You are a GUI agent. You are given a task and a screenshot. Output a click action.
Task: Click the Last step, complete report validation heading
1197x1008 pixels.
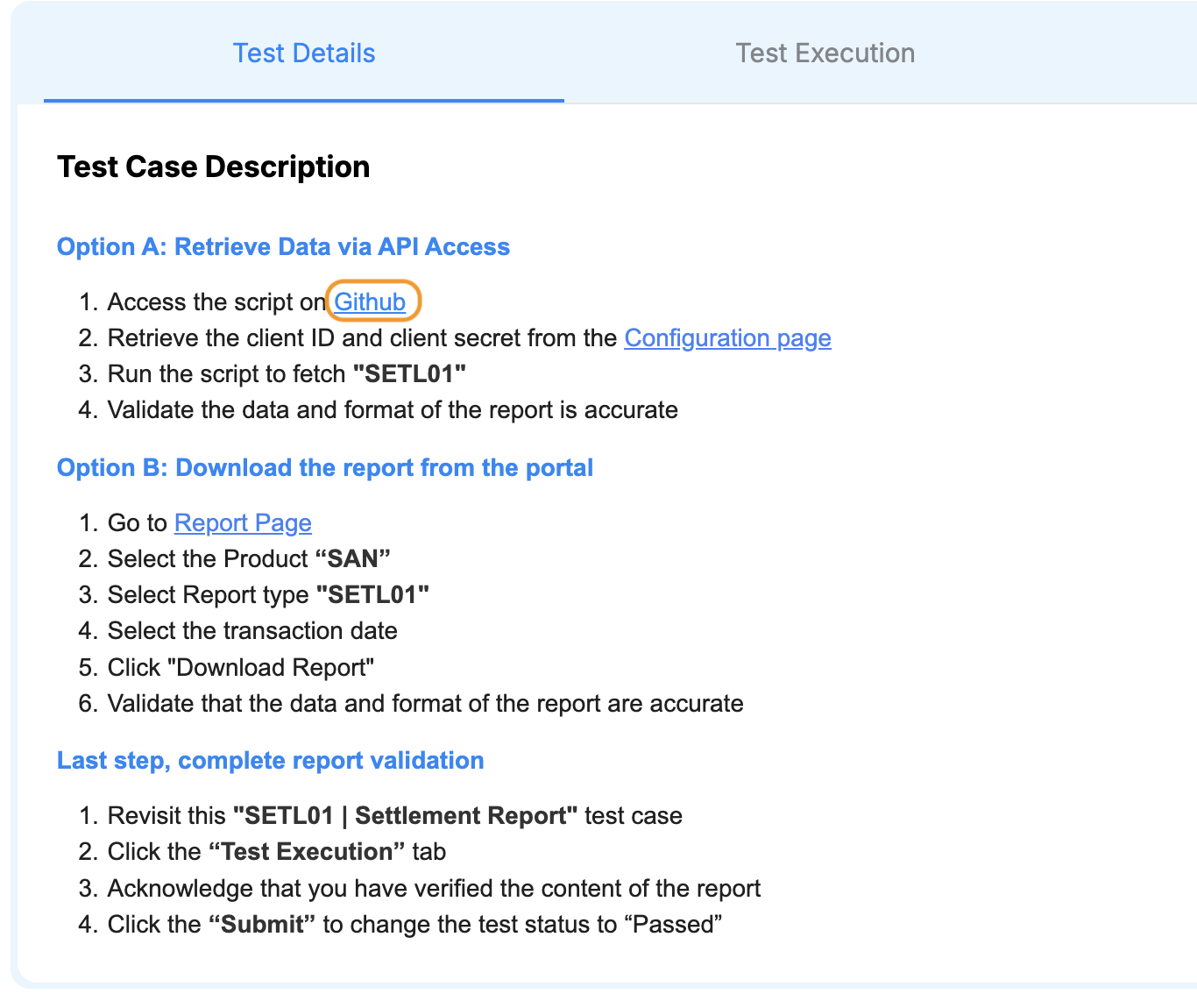pos(270,760)
